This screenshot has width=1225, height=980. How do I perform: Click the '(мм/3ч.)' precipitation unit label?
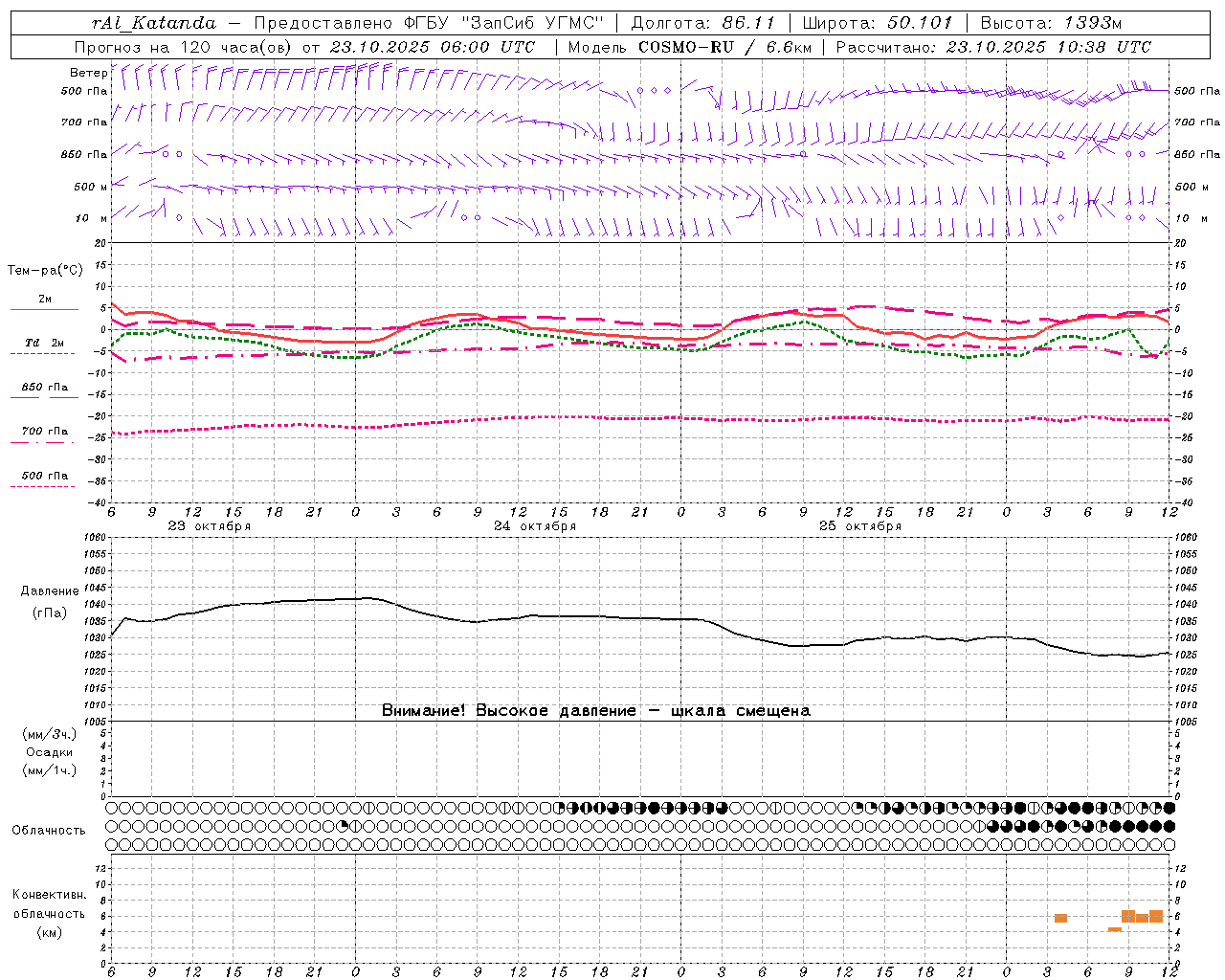(50, 735)
